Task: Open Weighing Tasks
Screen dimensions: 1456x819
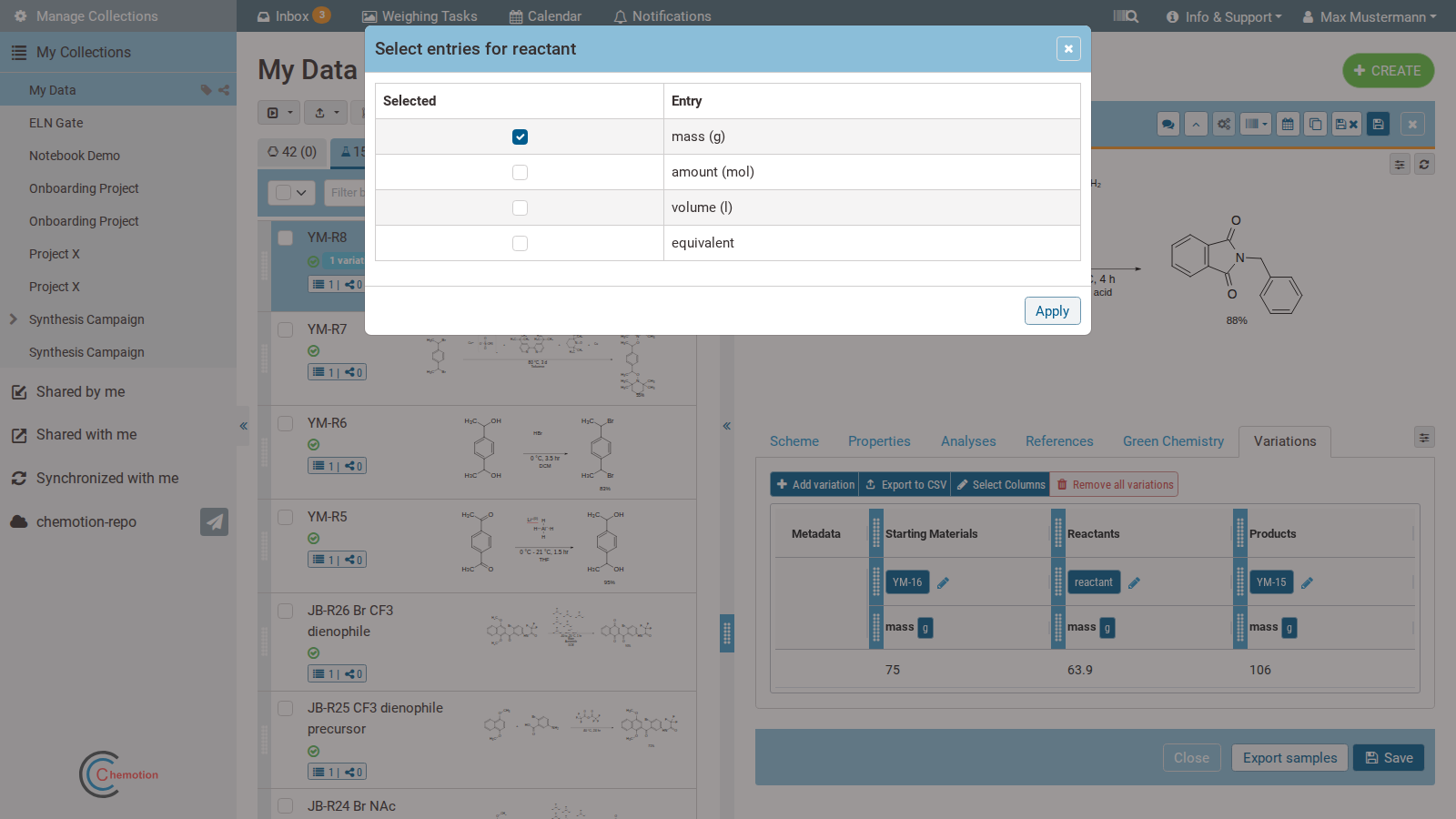Action: point(420,16)
